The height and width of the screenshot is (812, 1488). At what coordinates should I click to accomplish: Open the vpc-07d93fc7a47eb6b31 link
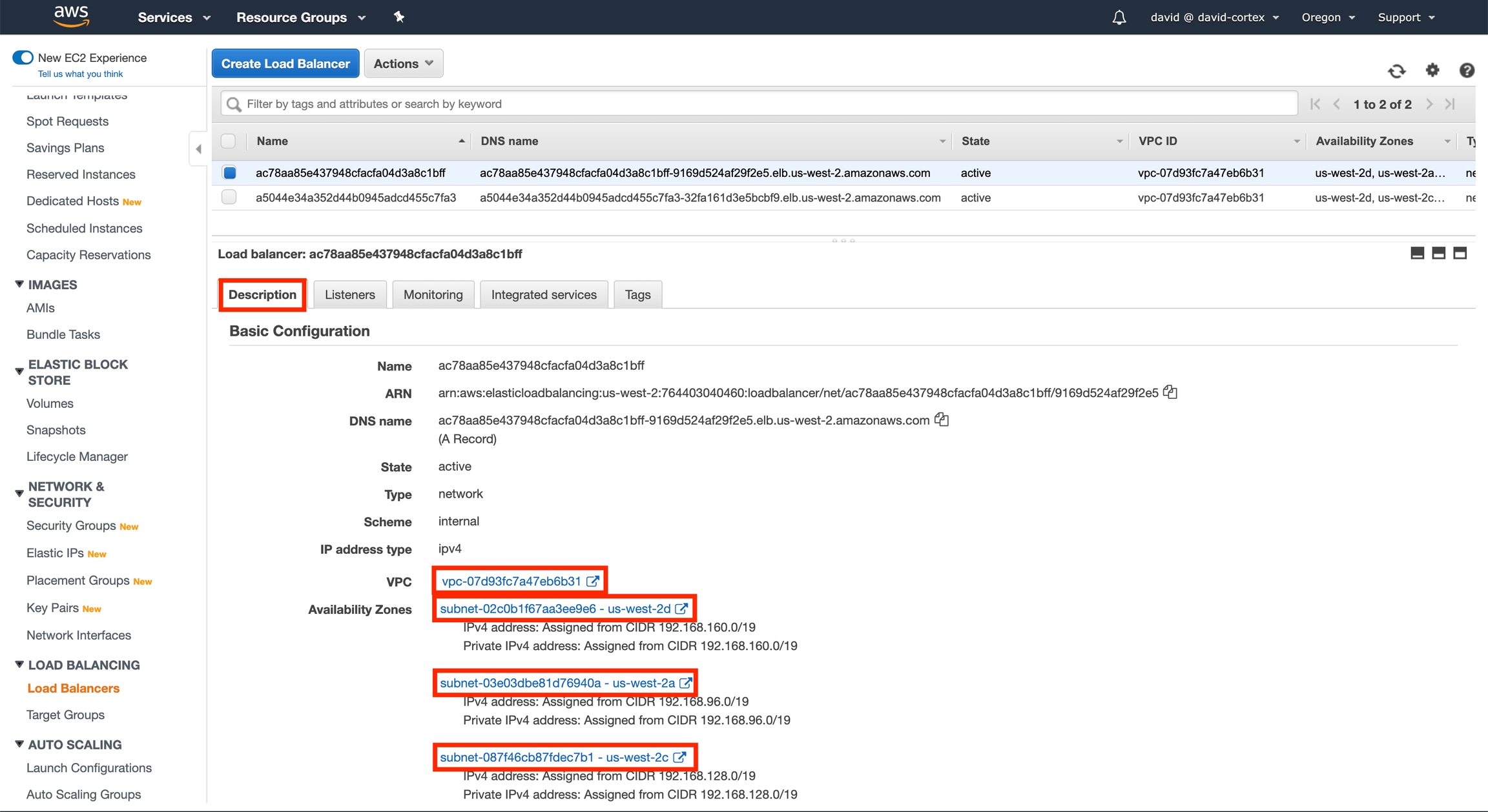pos(512,581)
